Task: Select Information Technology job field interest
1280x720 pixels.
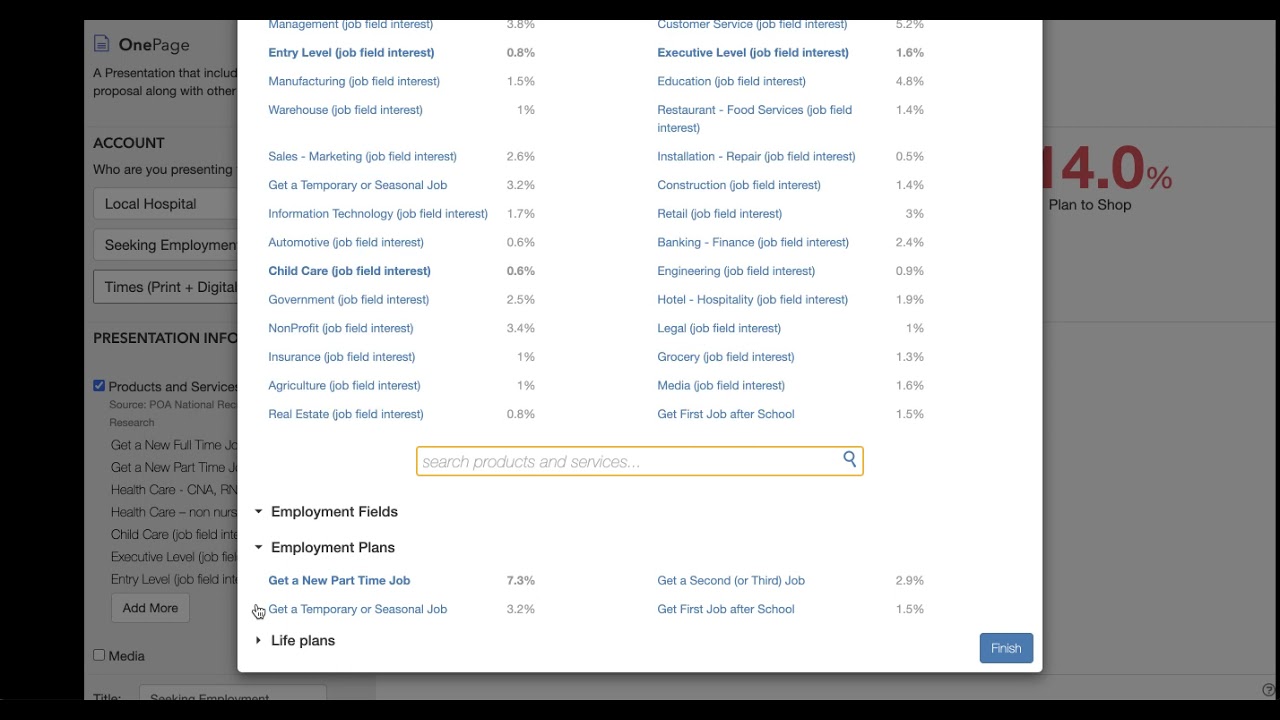Action: tap(377, 213)
